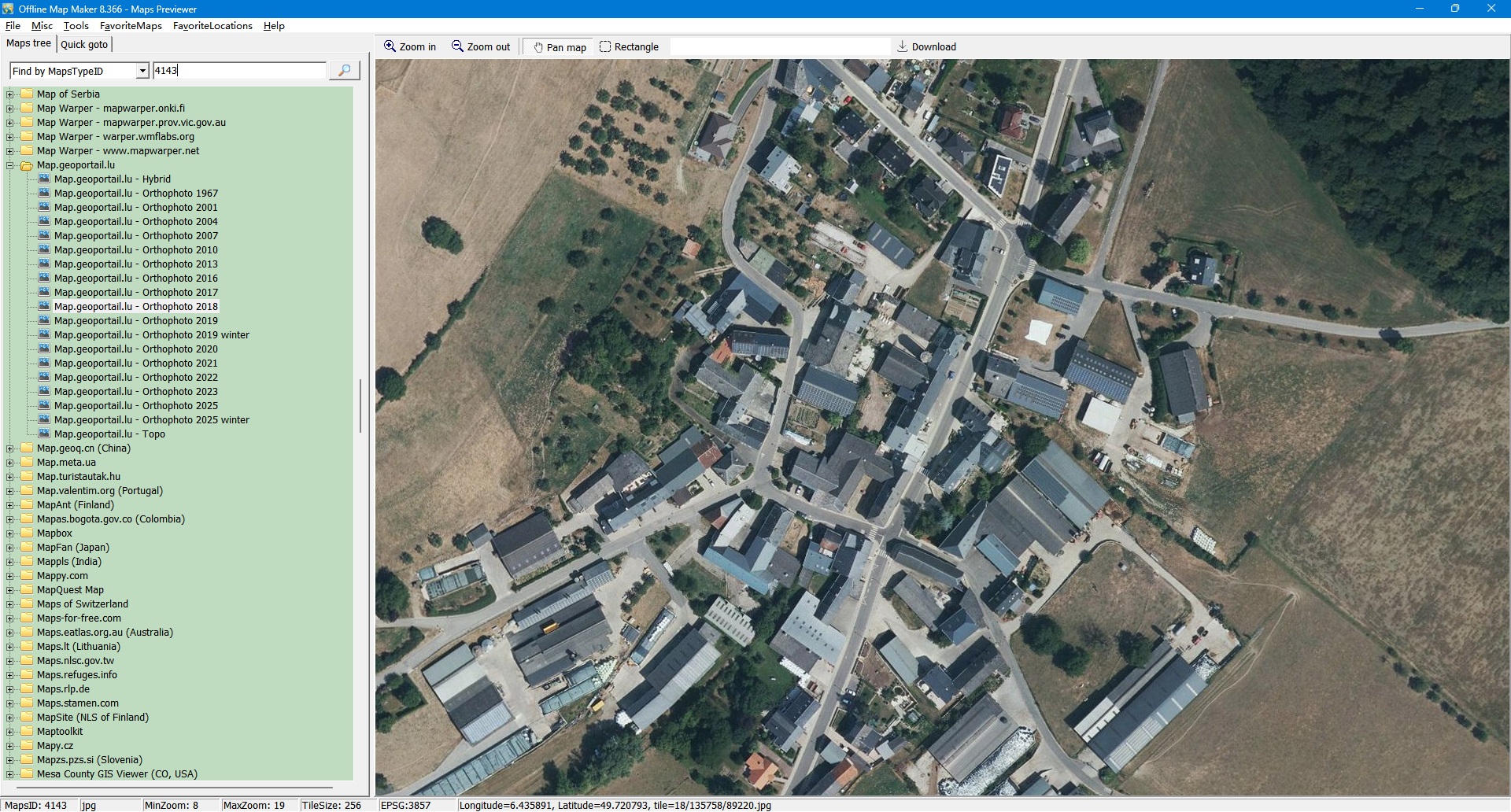
Task: Click the Map.geoportail.lu - Topo map icon
Action: pos(44,434)
